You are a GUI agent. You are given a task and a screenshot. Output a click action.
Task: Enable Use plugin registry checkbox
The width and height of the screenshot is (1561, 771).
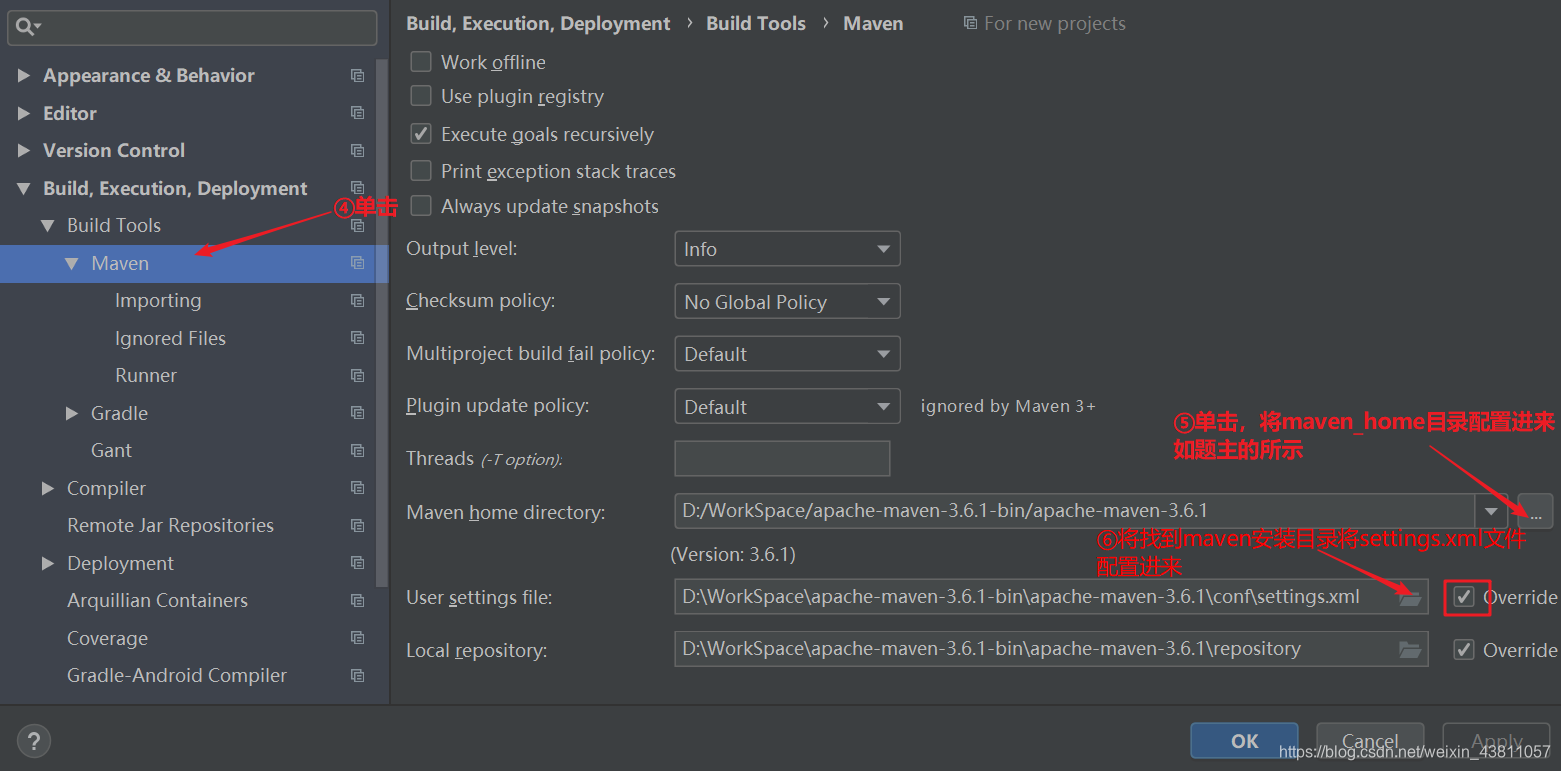[421, 96]
